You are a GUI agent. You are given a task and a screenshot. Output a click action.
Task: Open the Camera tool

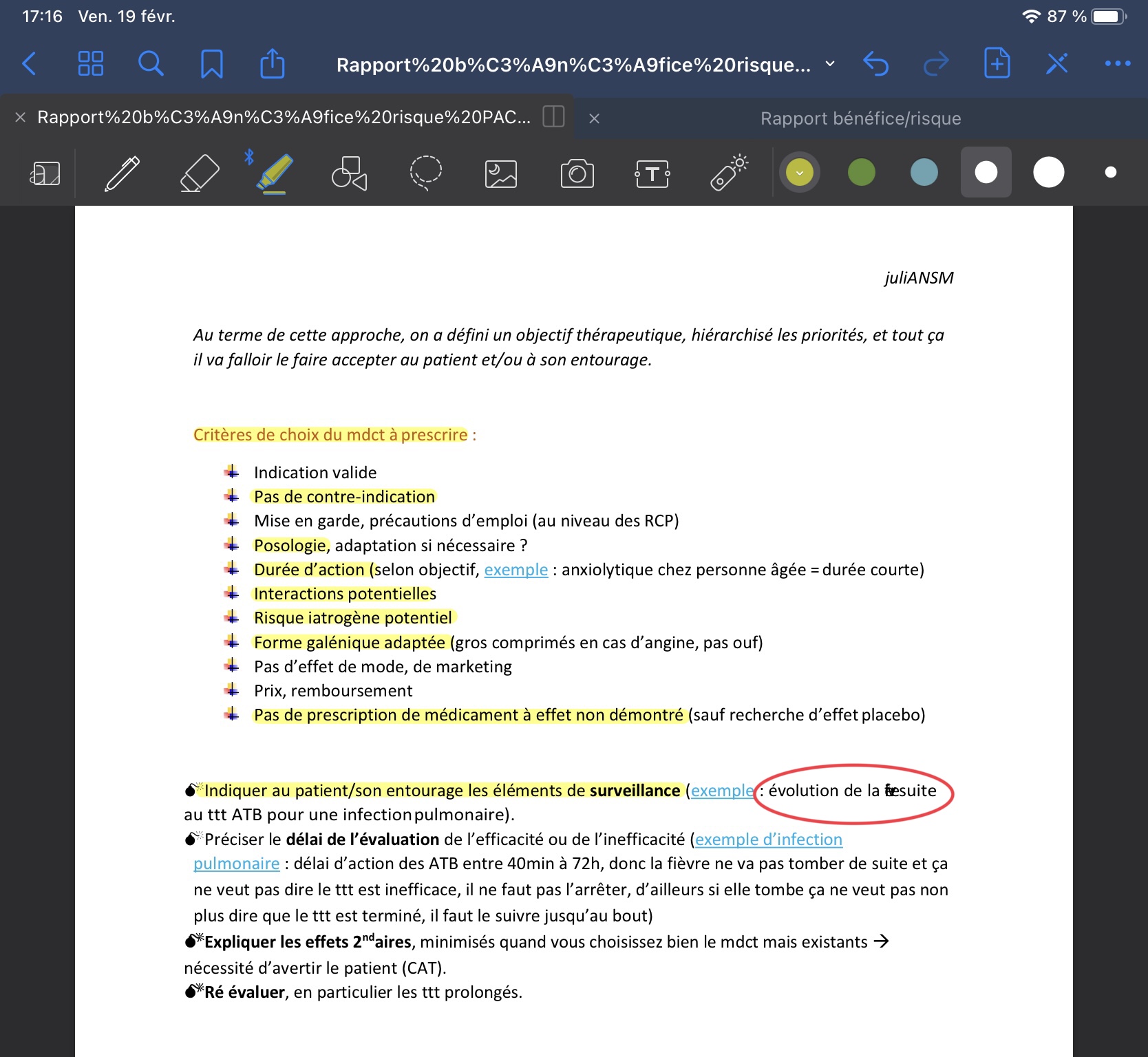pyautogui.click(x=577, y=173)
